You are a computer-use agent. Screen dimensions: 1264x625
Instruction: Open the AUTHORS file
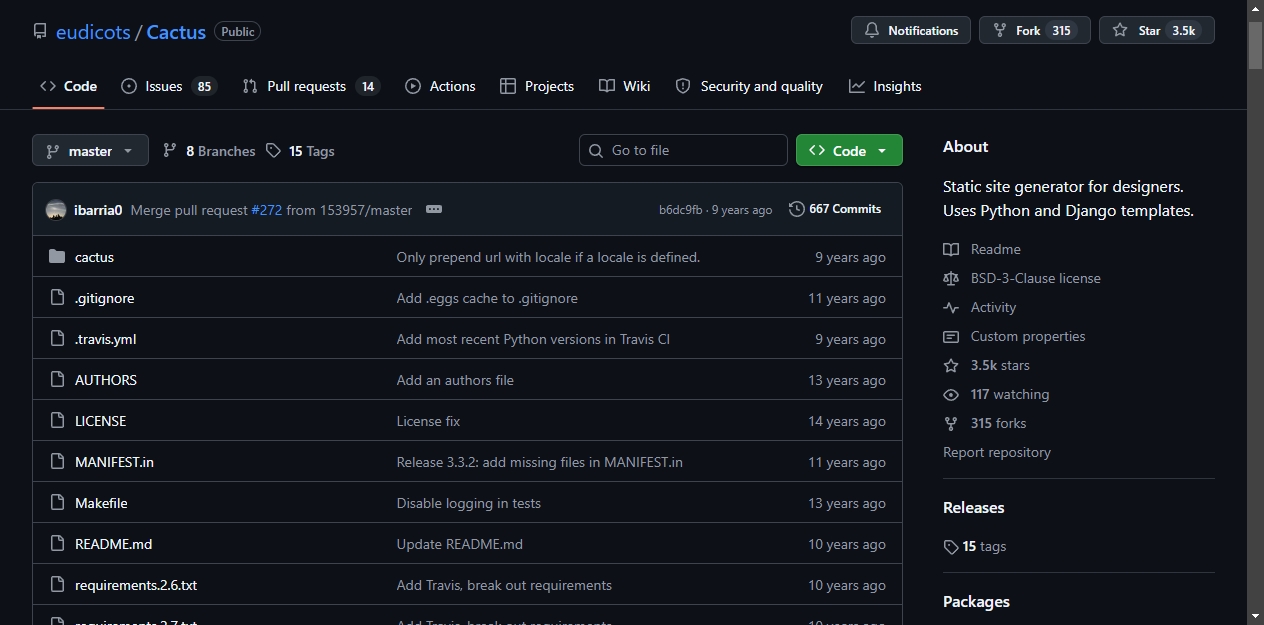pyautogui.click(x=106, y=380)
